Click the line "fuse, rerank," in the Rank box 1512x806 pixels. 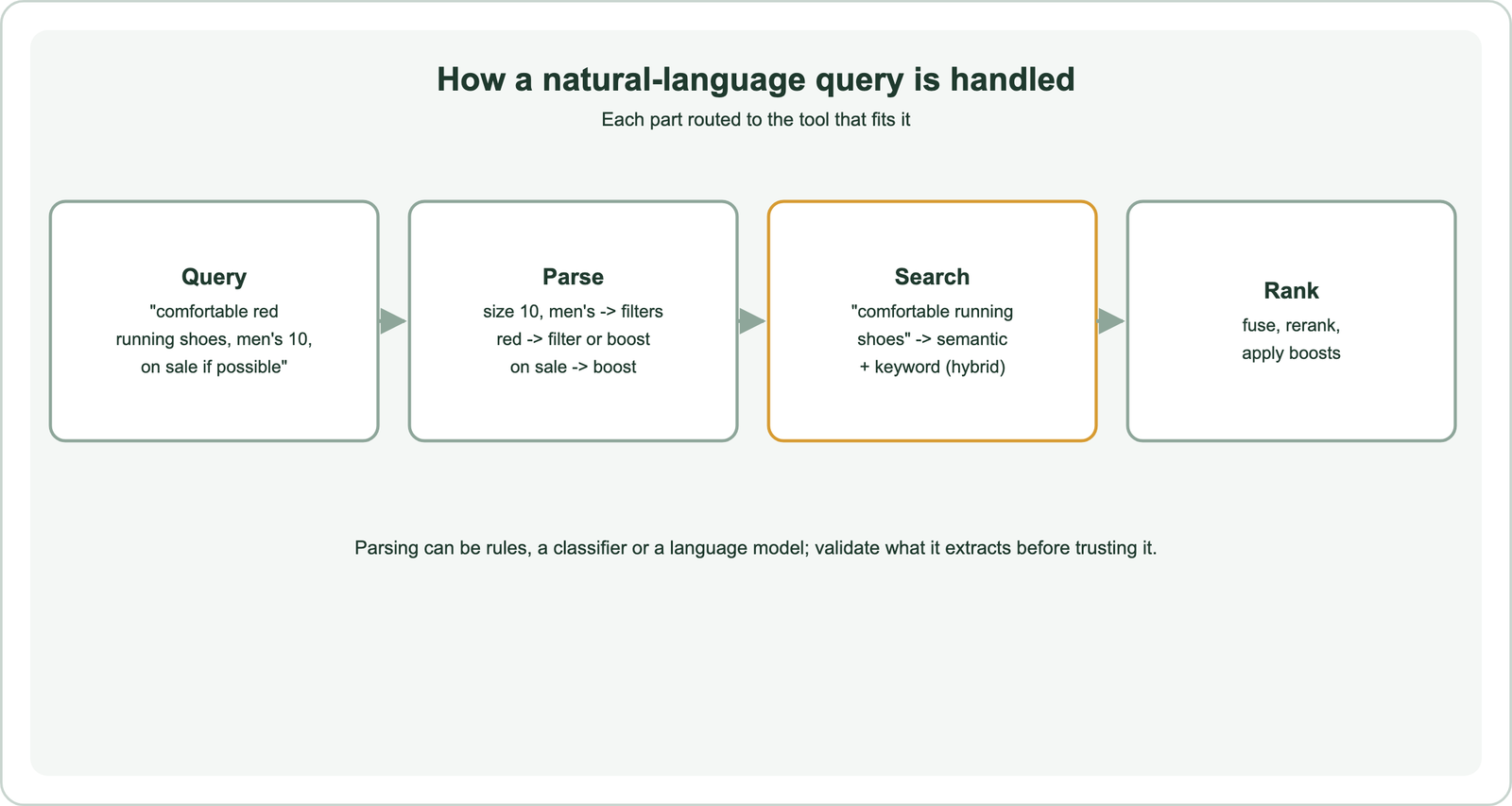coord(1291,326)
